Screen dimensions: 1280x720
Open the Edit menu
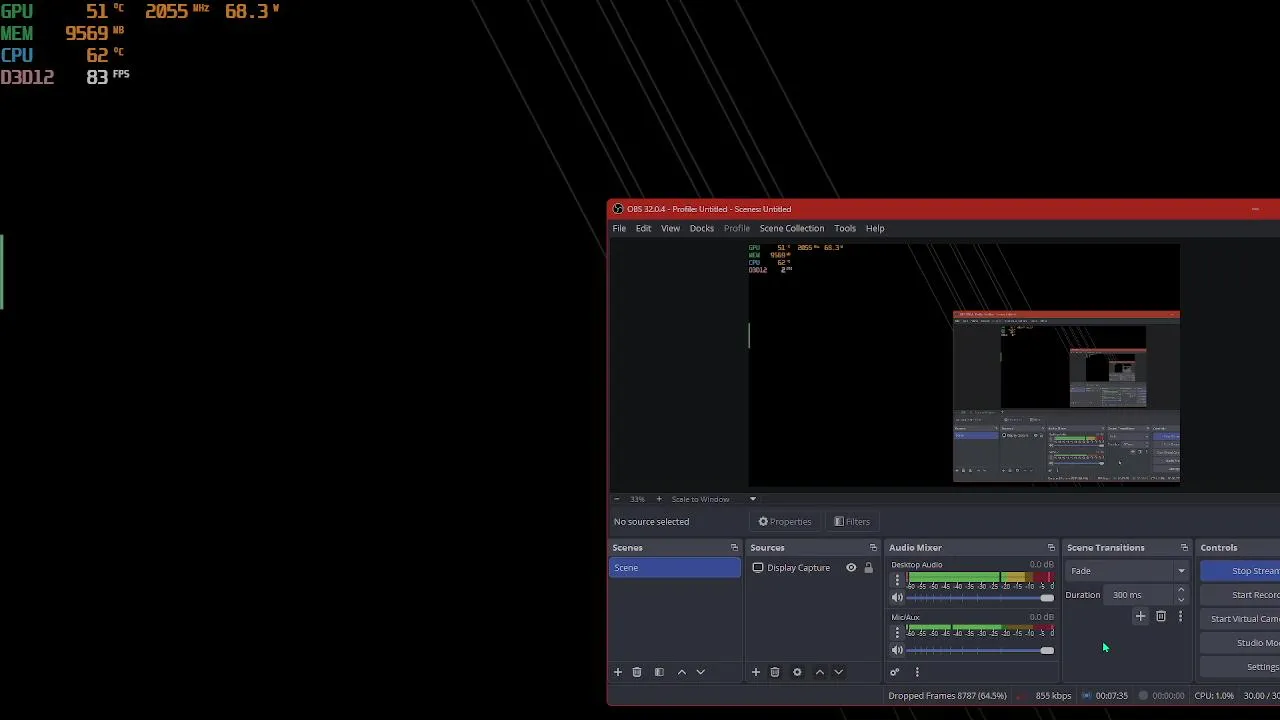tap(643, 228)
